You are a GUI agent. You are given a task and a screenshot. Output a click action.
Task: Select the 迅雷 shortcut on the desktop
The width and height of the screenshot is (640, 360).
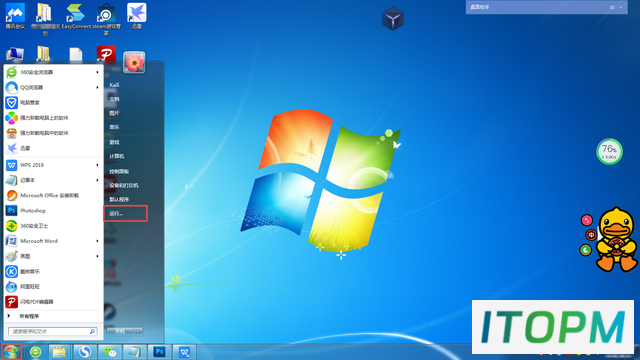click(x=136, y=16)
